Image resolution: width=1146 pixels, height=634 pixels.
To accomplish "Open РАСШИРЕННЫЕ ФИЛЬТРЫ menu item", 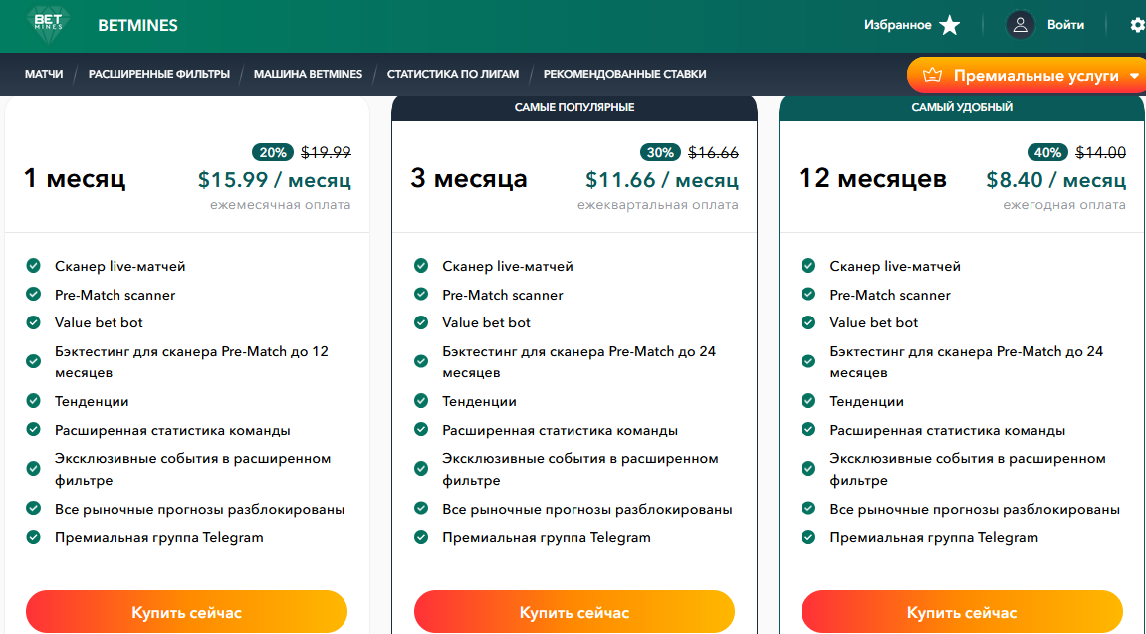I will click(159, 74).
